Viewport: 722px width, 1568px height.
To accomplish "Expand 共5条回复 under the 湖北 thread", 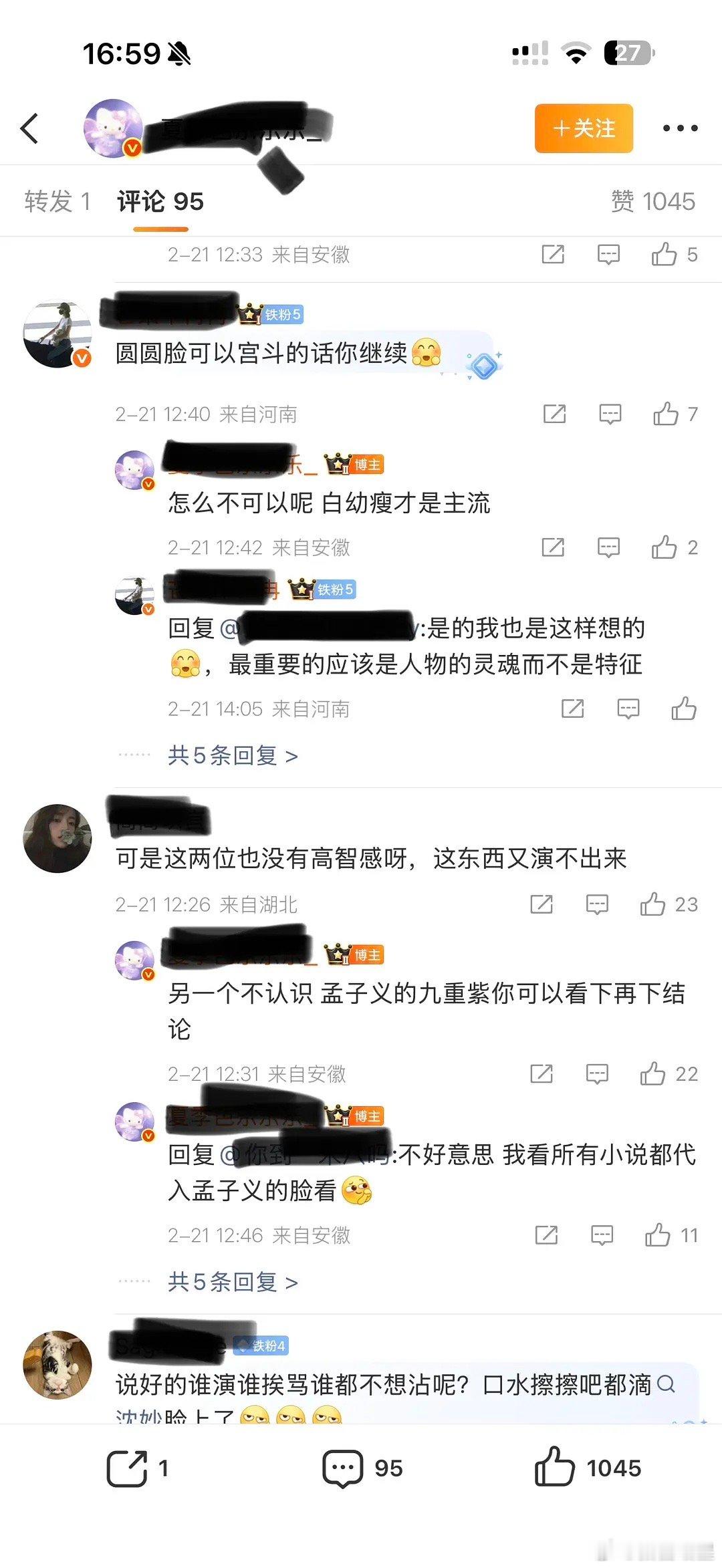I will point(233,1282).
